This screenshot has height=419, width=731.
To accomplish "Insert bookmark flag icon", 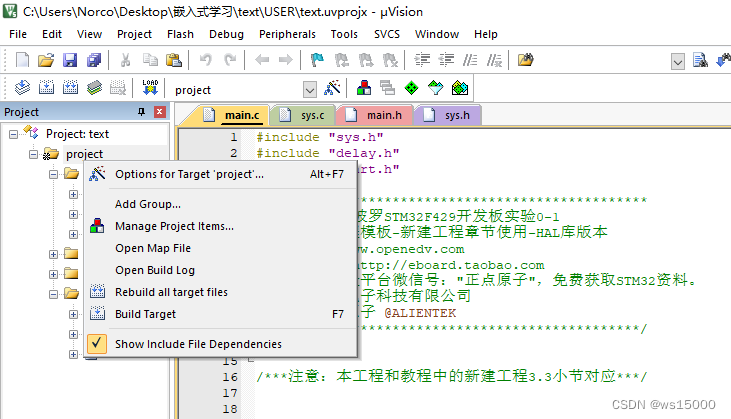I will (317, 60).
